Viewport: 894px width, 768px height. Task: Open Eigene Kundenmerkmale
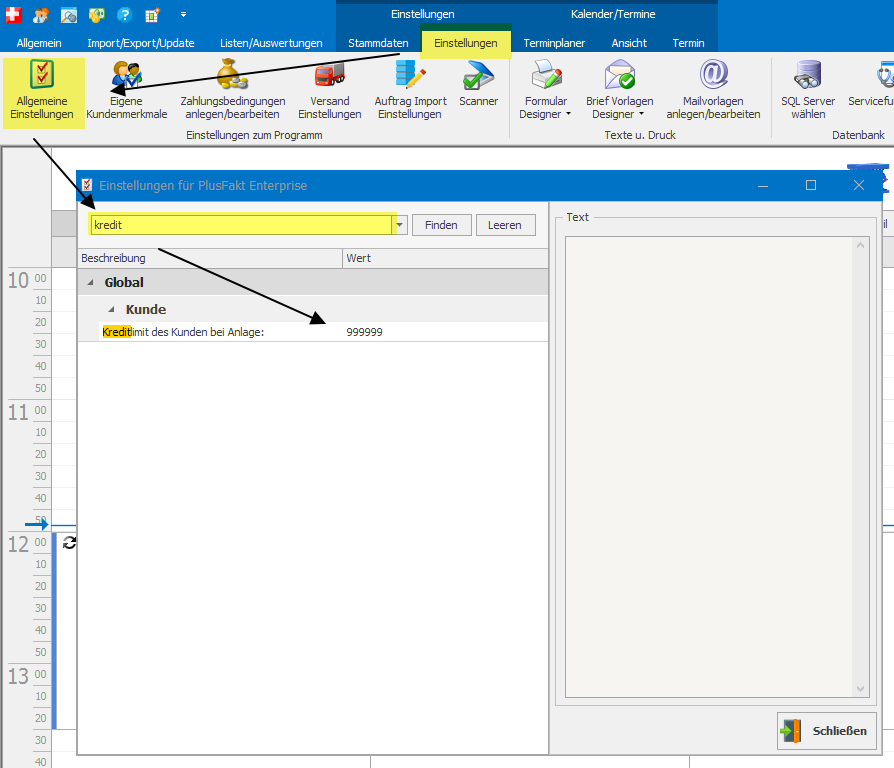pyautogui.click(x=127, y=91)
